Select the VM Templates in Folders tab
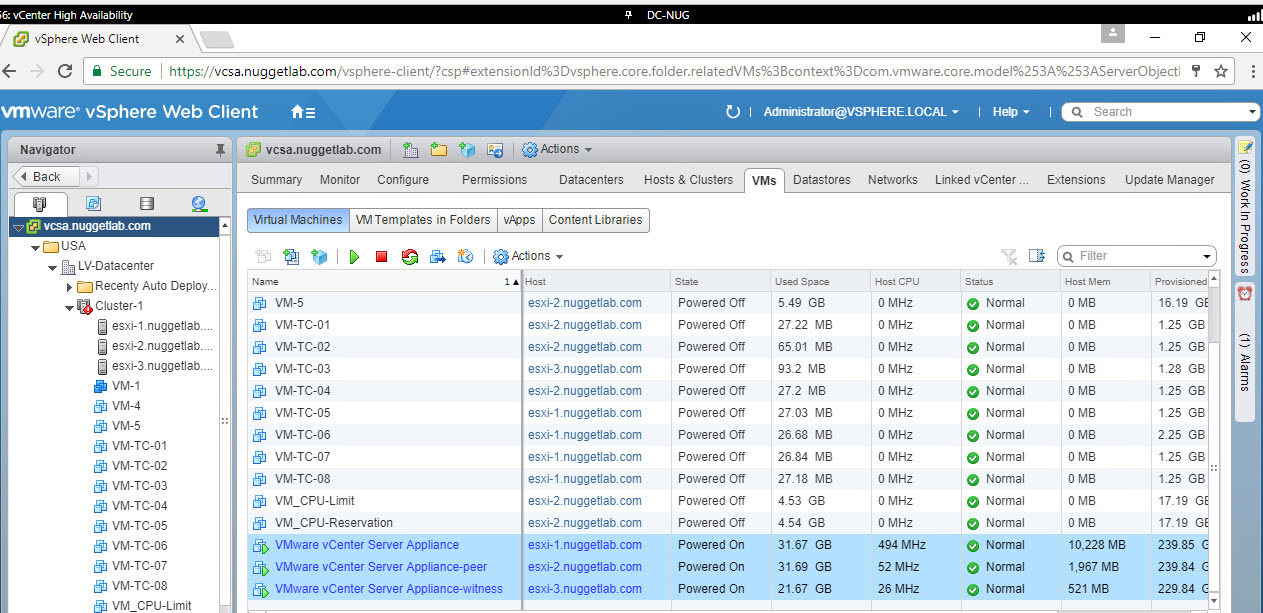 pos(423,220)
